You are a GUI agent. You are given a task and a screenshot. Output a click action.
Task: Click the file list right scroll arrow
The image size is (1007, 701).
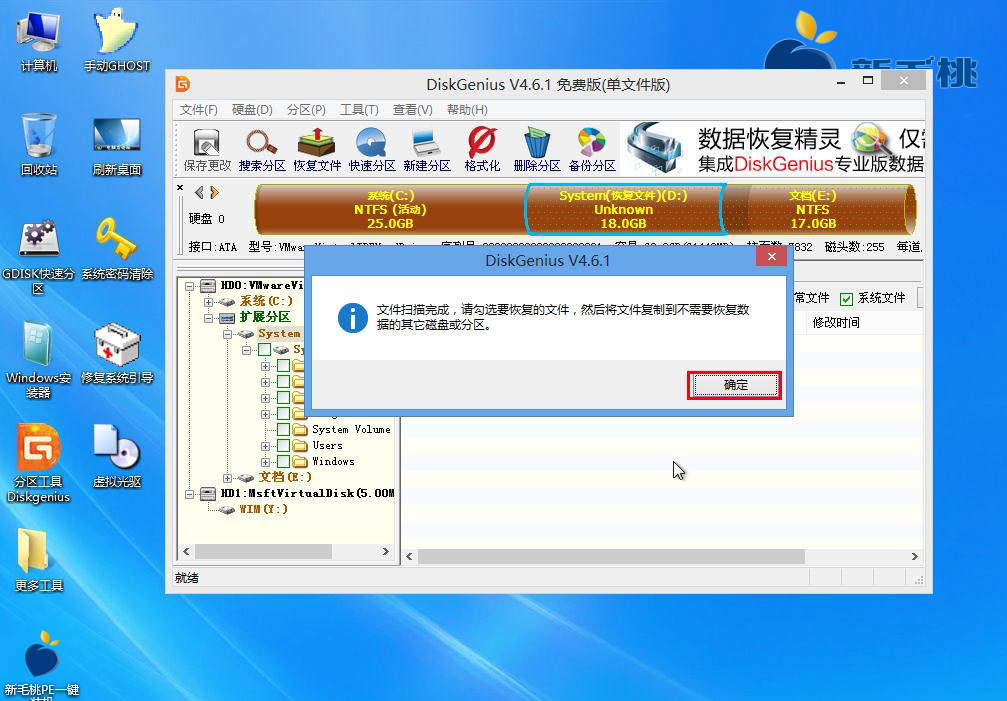pos(915,556)
